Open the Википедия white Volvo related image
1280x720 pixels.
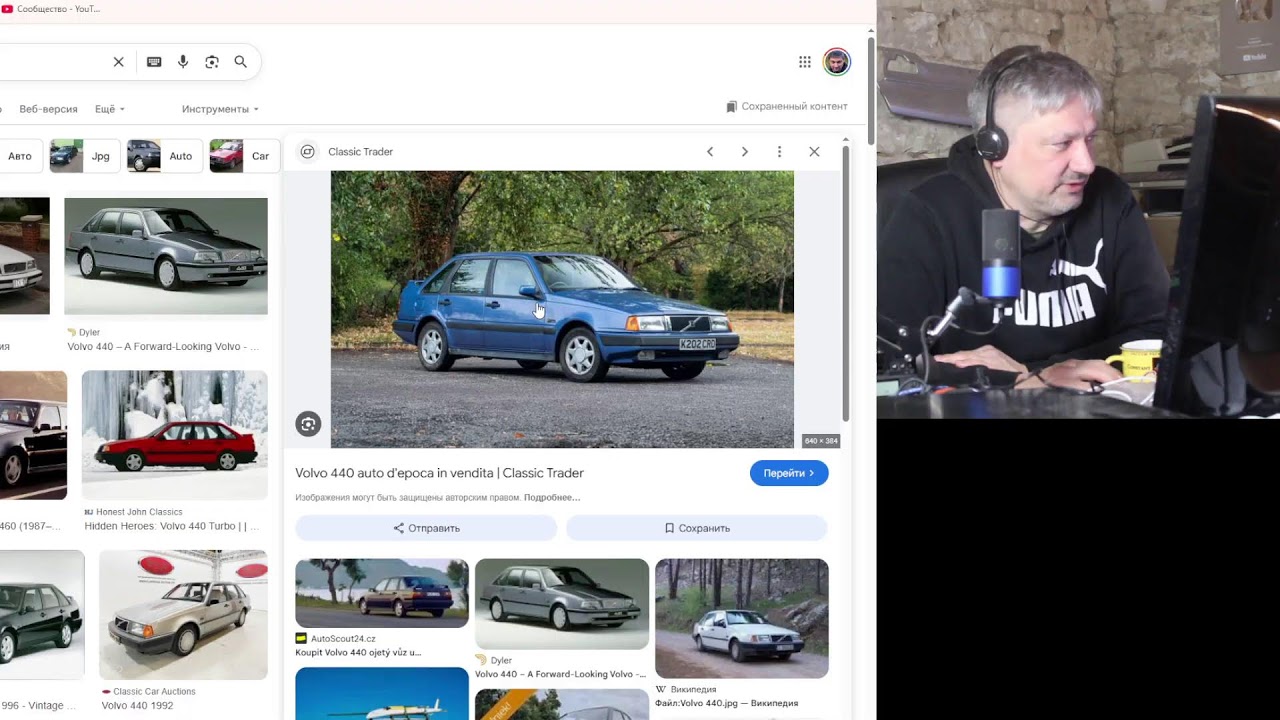tap(742, 618)
